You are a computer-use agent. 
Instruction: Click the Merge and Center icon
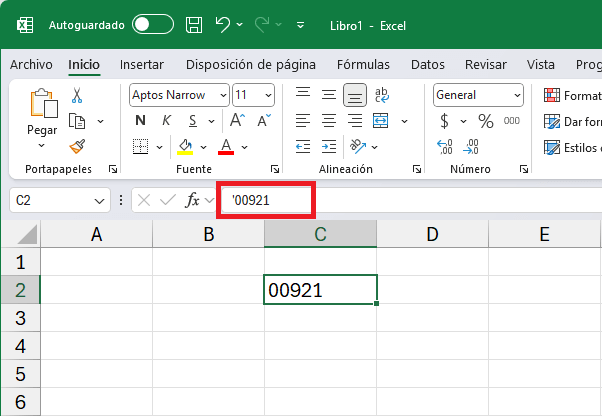click(380, 121)
